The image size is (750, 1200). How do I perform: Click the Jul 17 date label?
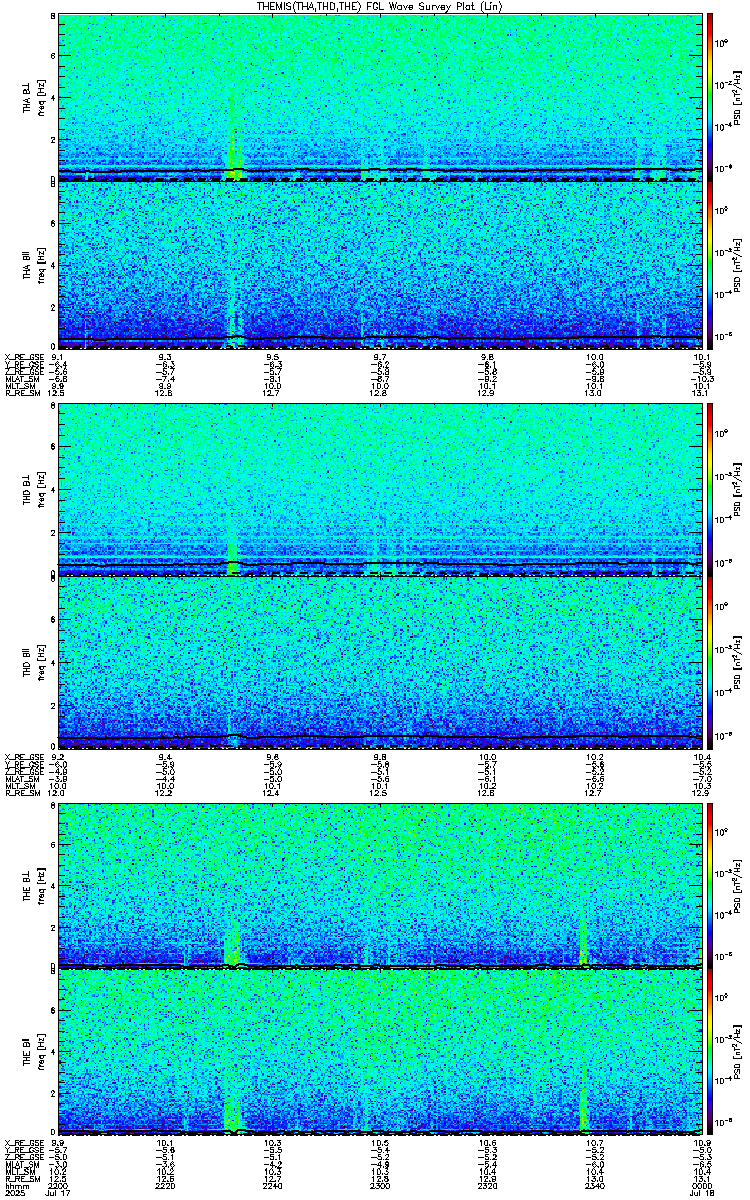[58, 1195]
